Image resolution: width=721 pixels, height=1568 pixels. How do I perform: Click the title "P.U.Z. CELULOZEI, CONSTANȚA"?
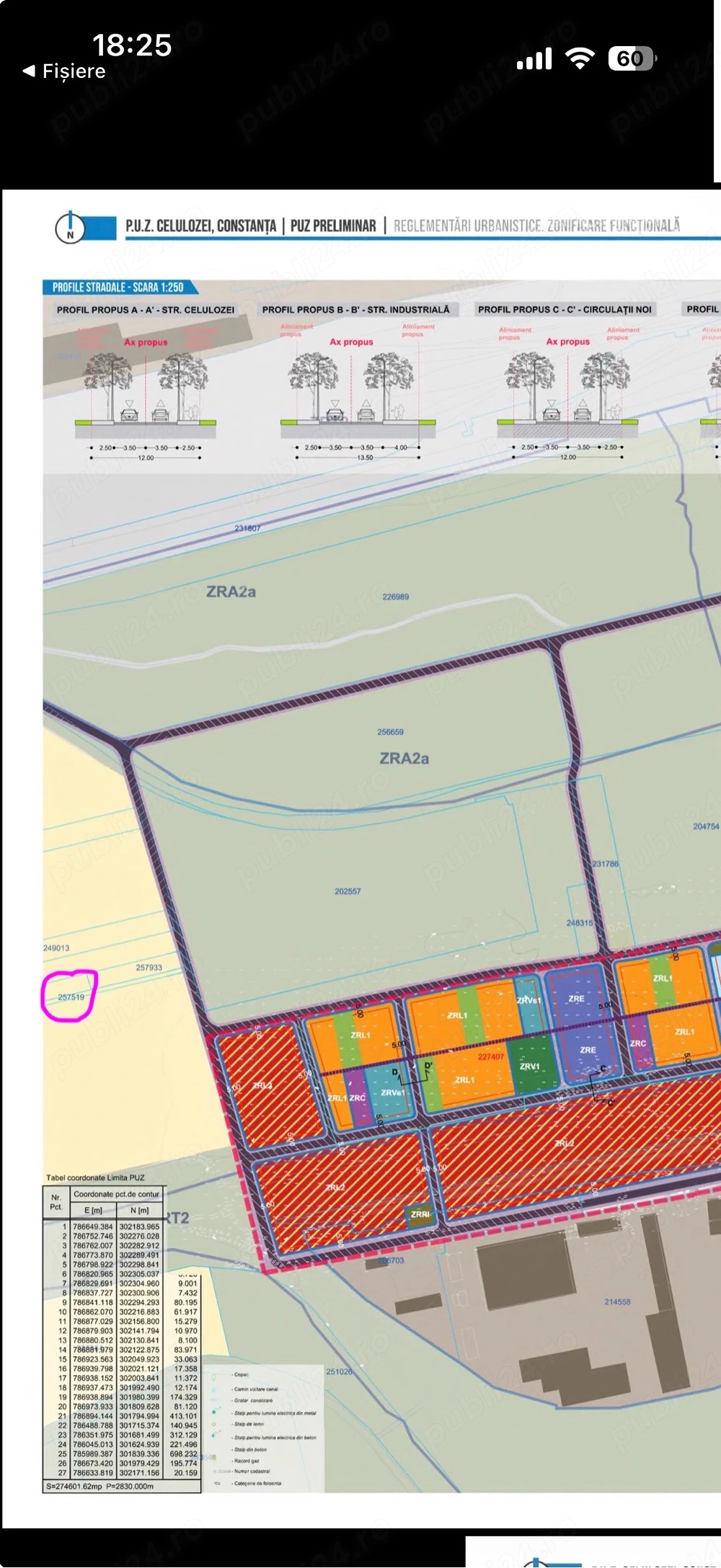pyautogui.click(x=200, y=226)
